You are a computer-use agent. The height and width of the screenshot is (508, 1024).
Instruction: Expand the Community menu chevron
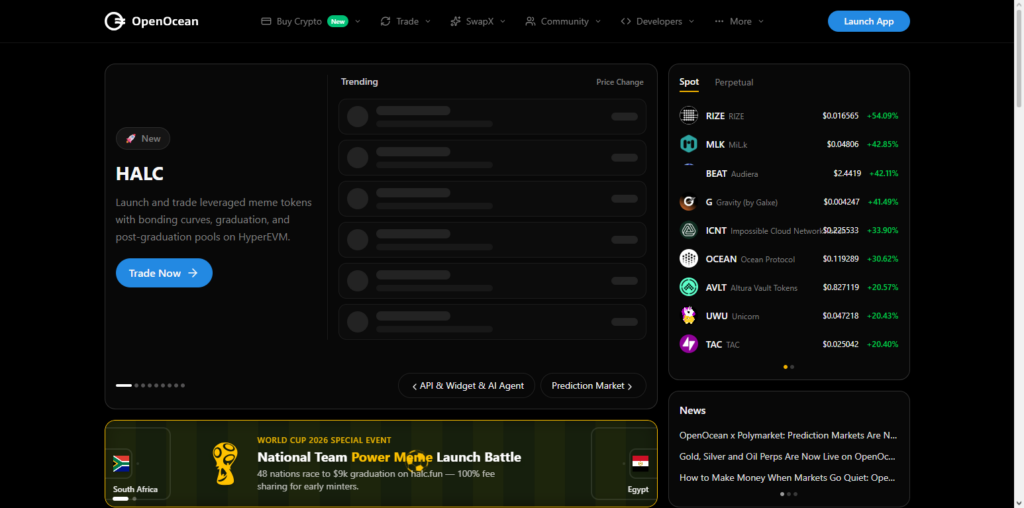coord(598,22)
